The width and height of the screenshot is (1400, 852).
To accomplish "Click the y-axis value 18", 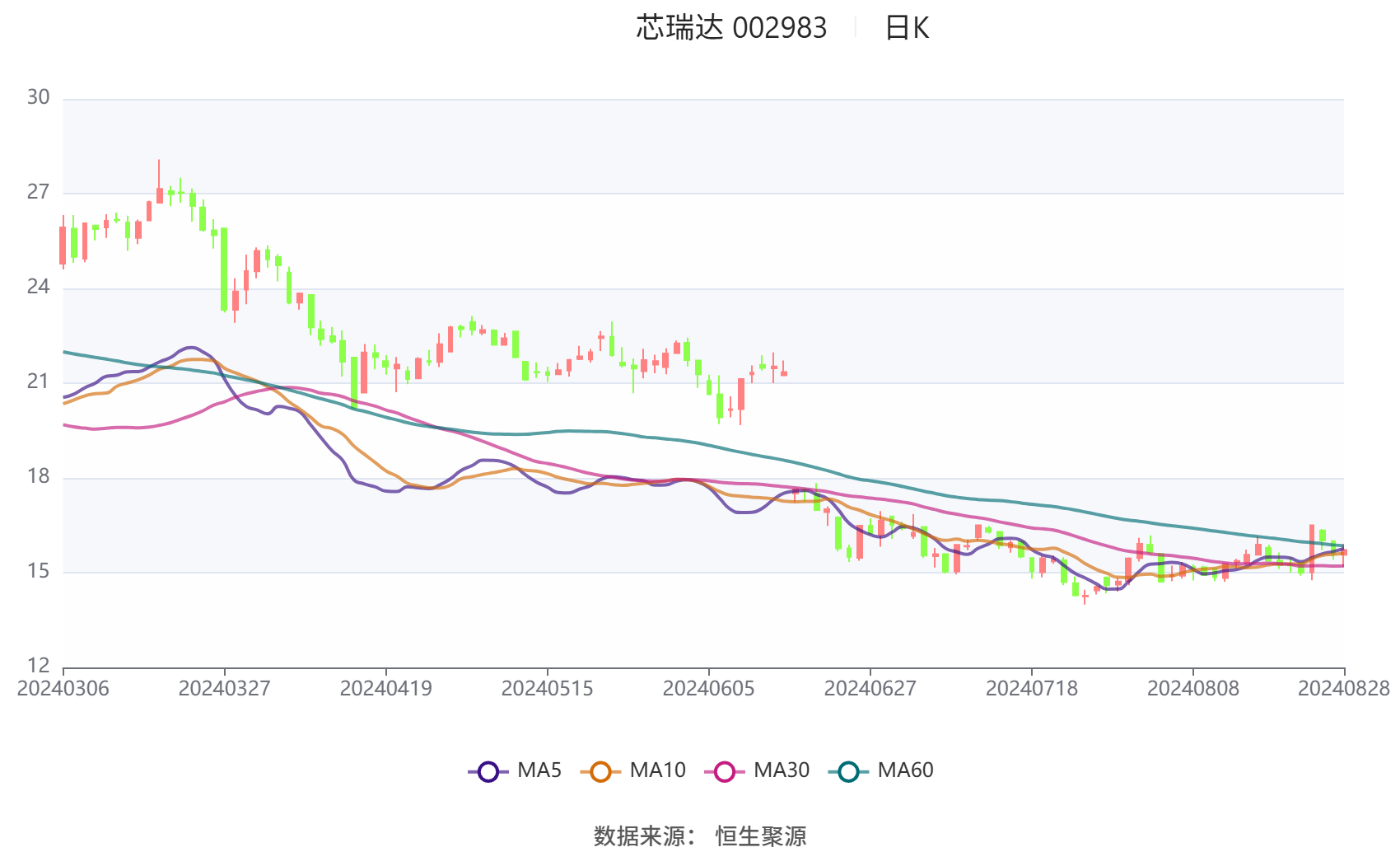I will 38,476.
